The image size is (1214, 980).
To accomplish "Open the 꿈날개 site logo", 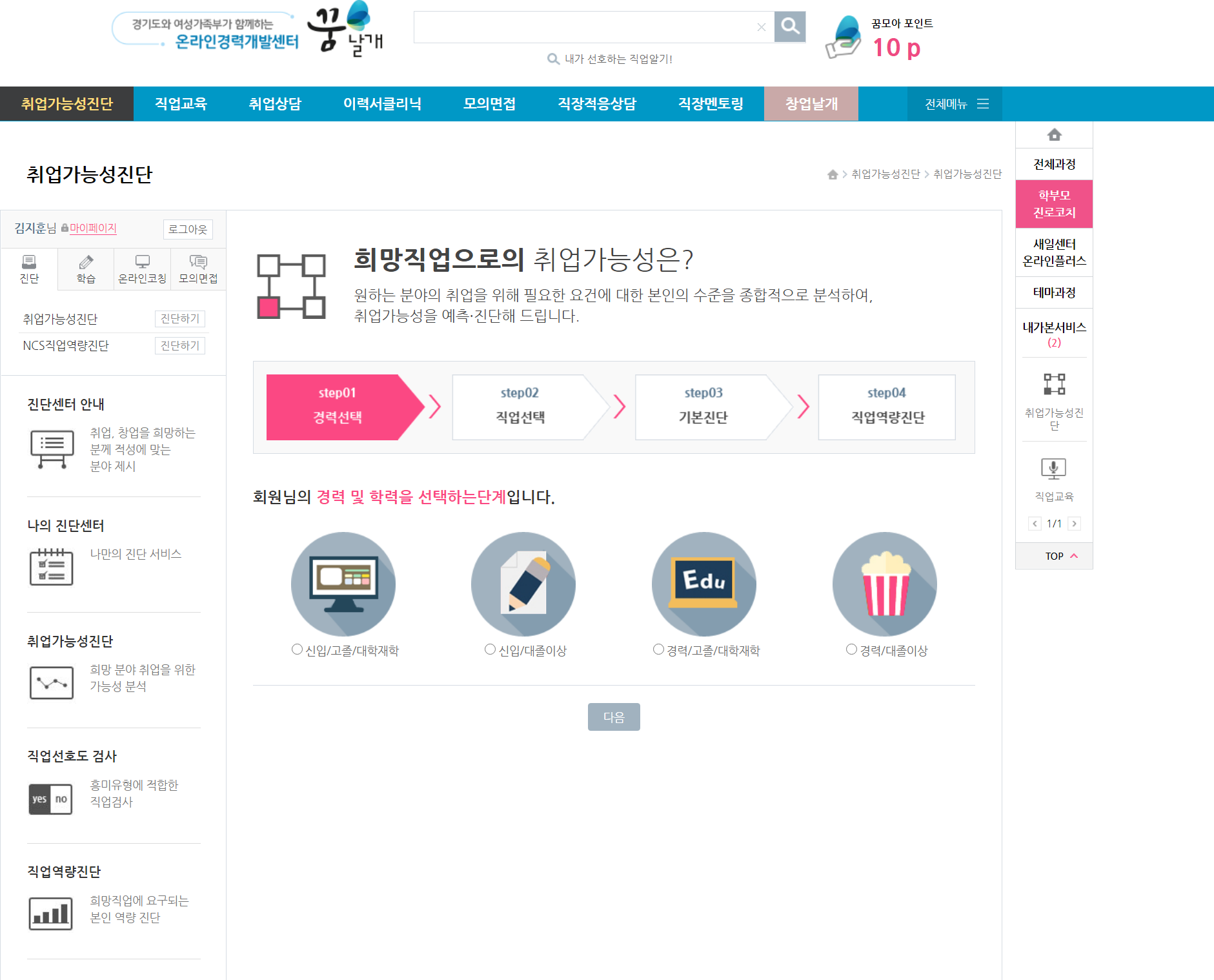I will pos(345,29).
